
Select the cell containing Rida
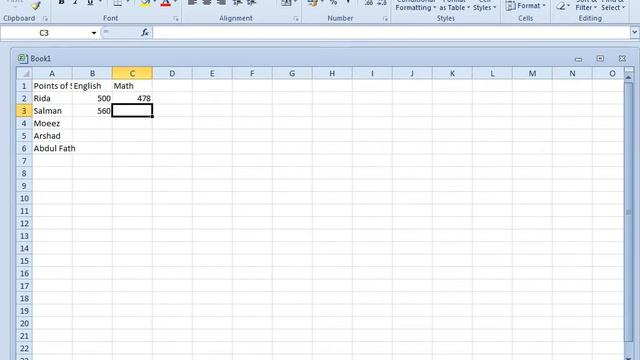pos(52,98)
